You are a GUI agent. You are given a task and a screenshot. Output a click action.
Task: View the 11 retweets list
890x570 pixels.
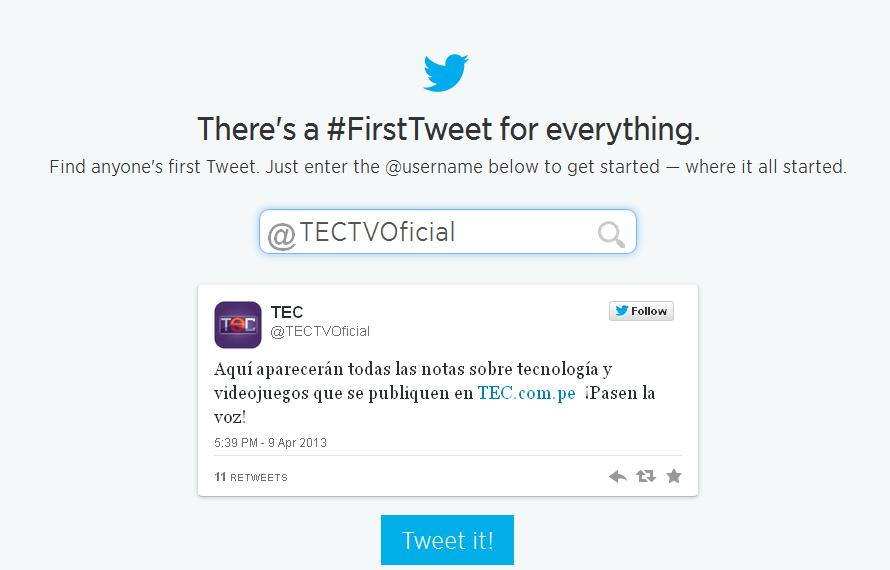point(251,477)
